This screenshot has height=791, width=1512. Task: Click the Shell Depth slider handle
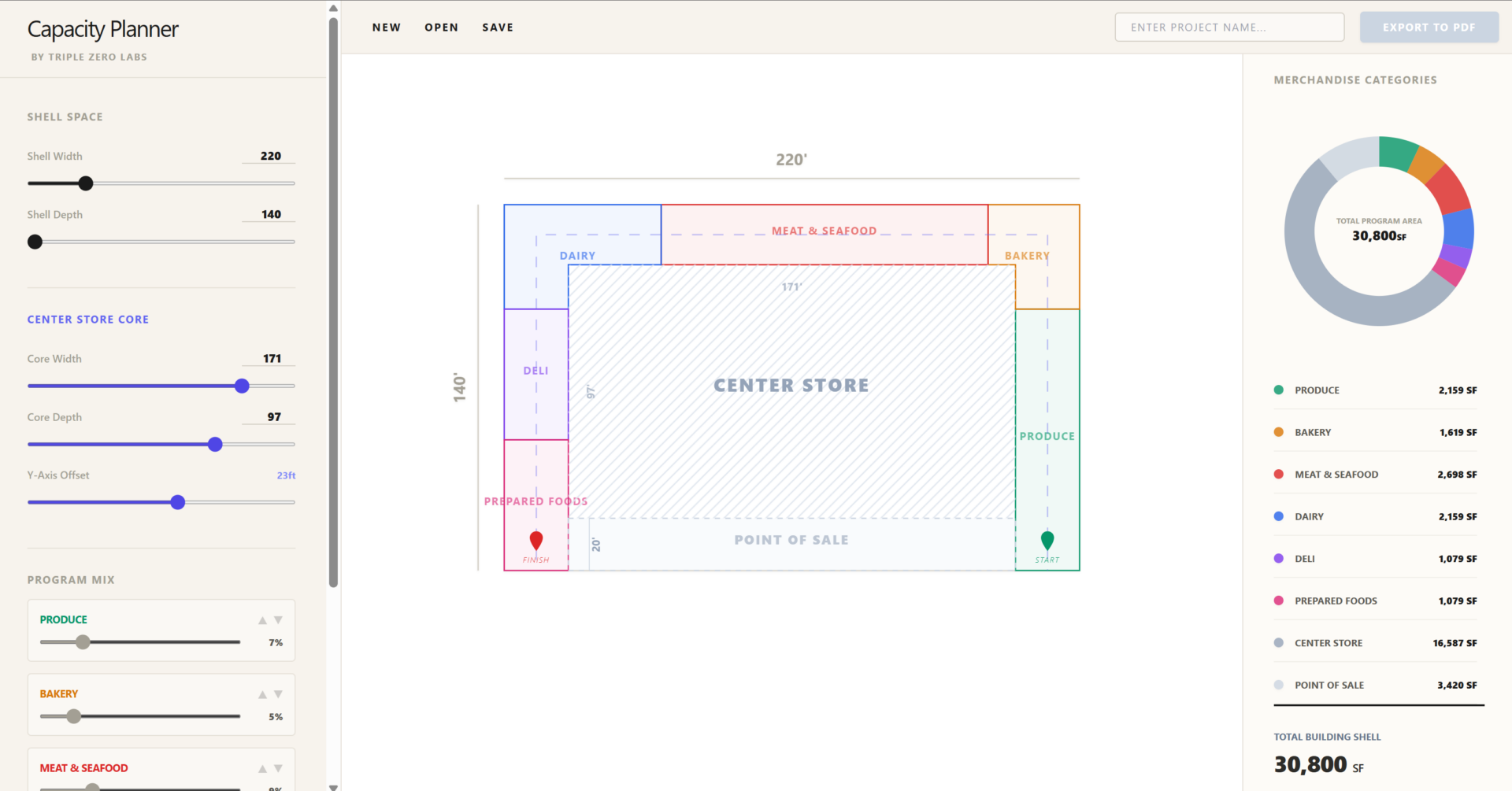tap(35, 242)
